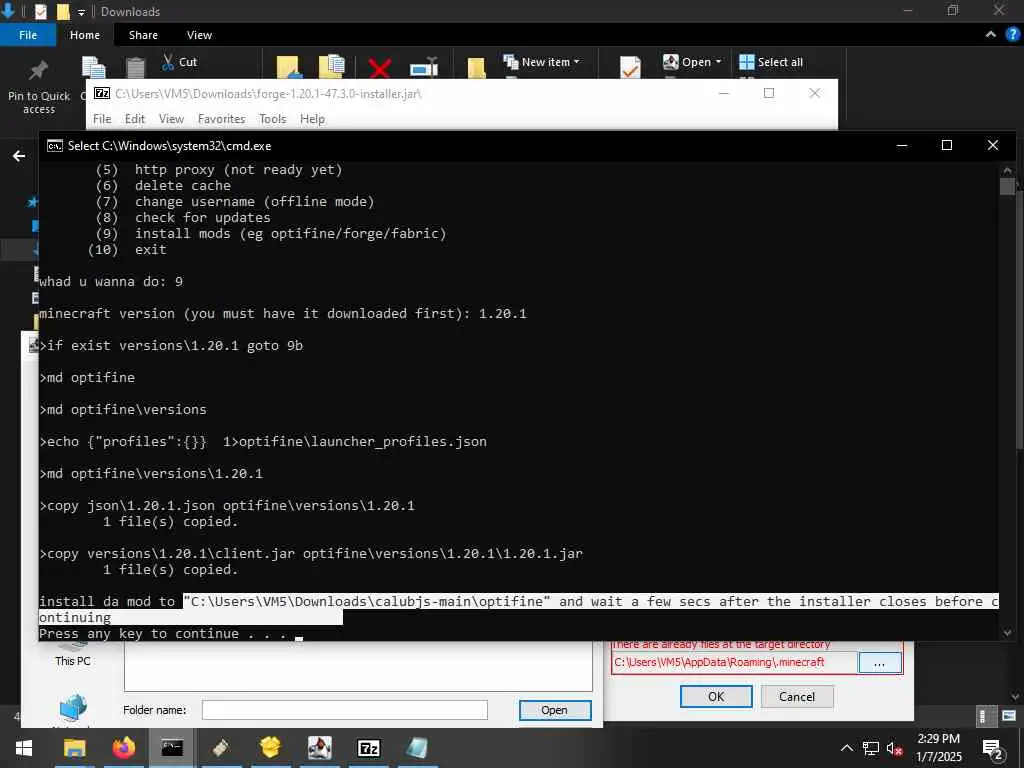This screenshot has width=1024, height=768.
Task: Click the Cut scissors button
Action: [180, 62]
